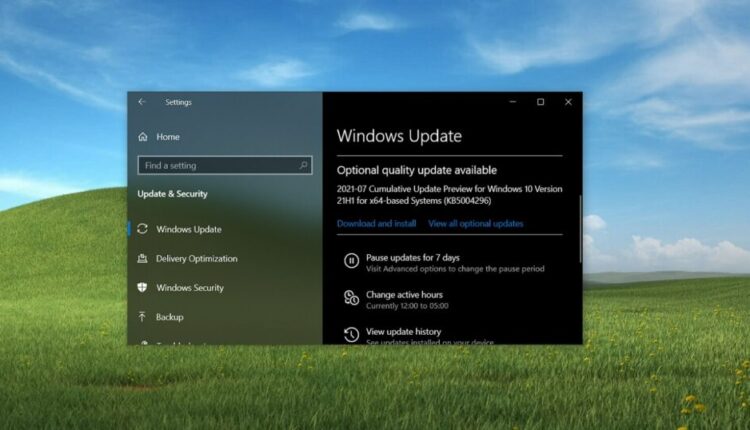Click Visit Advanced options subtitle text

click(x=455, y=269)
